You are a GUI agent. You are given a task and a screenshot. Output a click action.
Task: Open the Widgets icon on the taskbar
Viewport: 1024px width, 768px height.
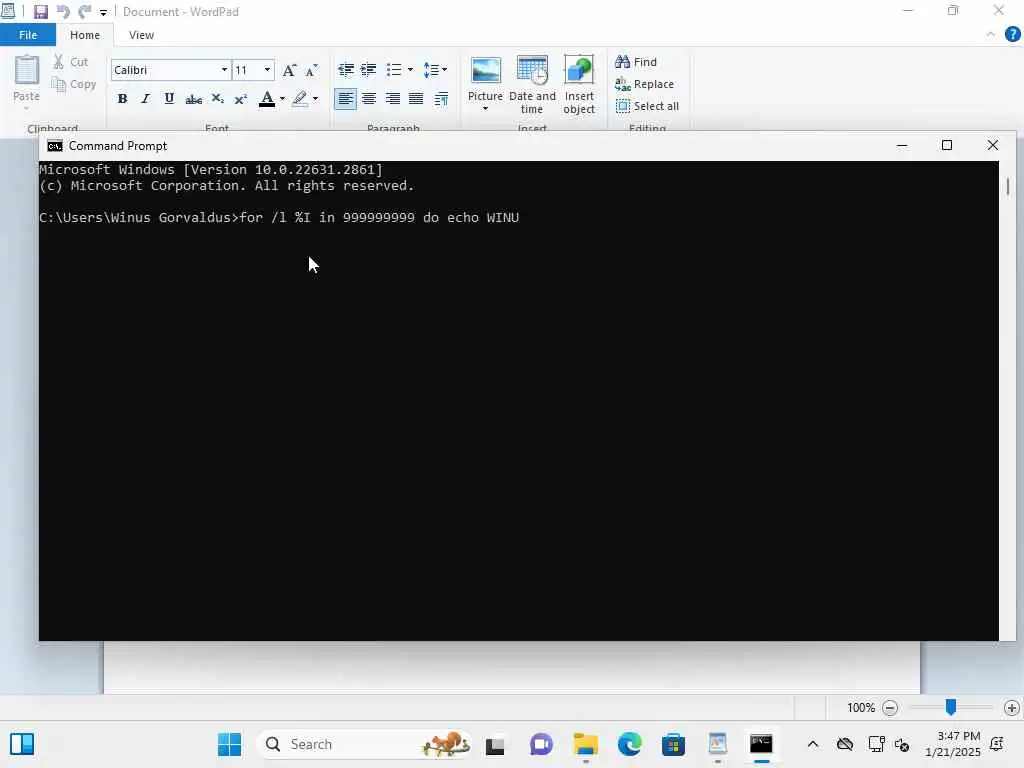(22, 744)
